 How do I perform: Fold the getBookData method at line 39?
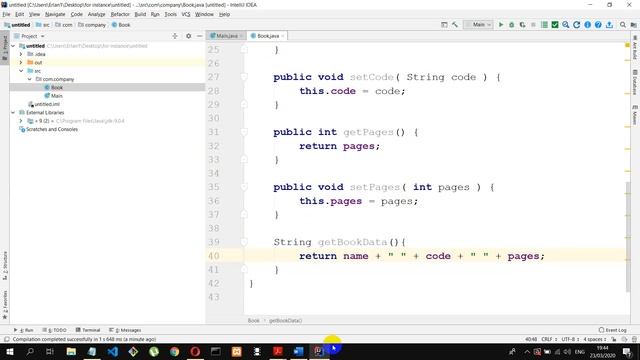[244, 242]
